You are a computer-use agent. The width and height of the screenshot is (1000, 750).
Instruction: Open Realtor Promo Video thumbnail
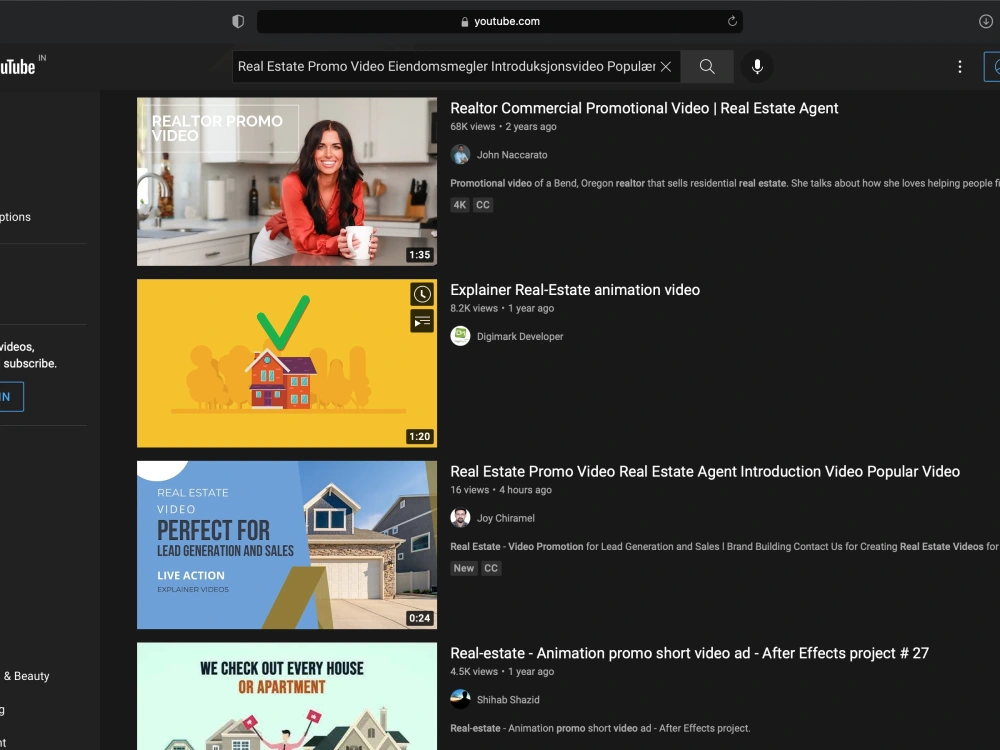[x=287, y=181]
